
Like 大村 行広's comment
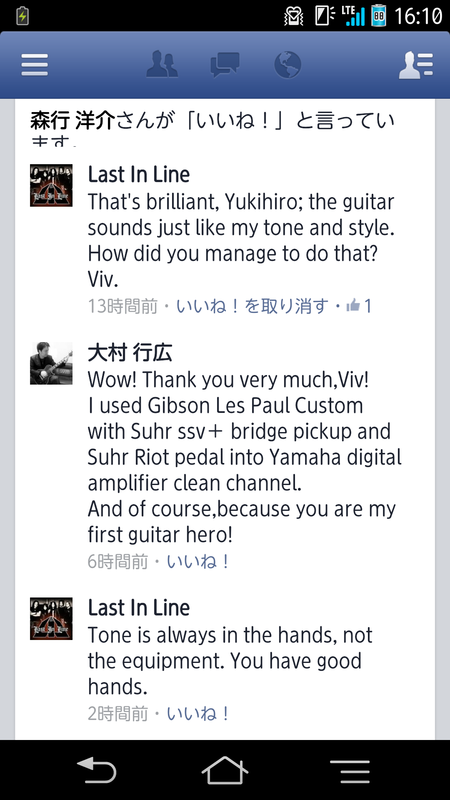click(198, 562)
